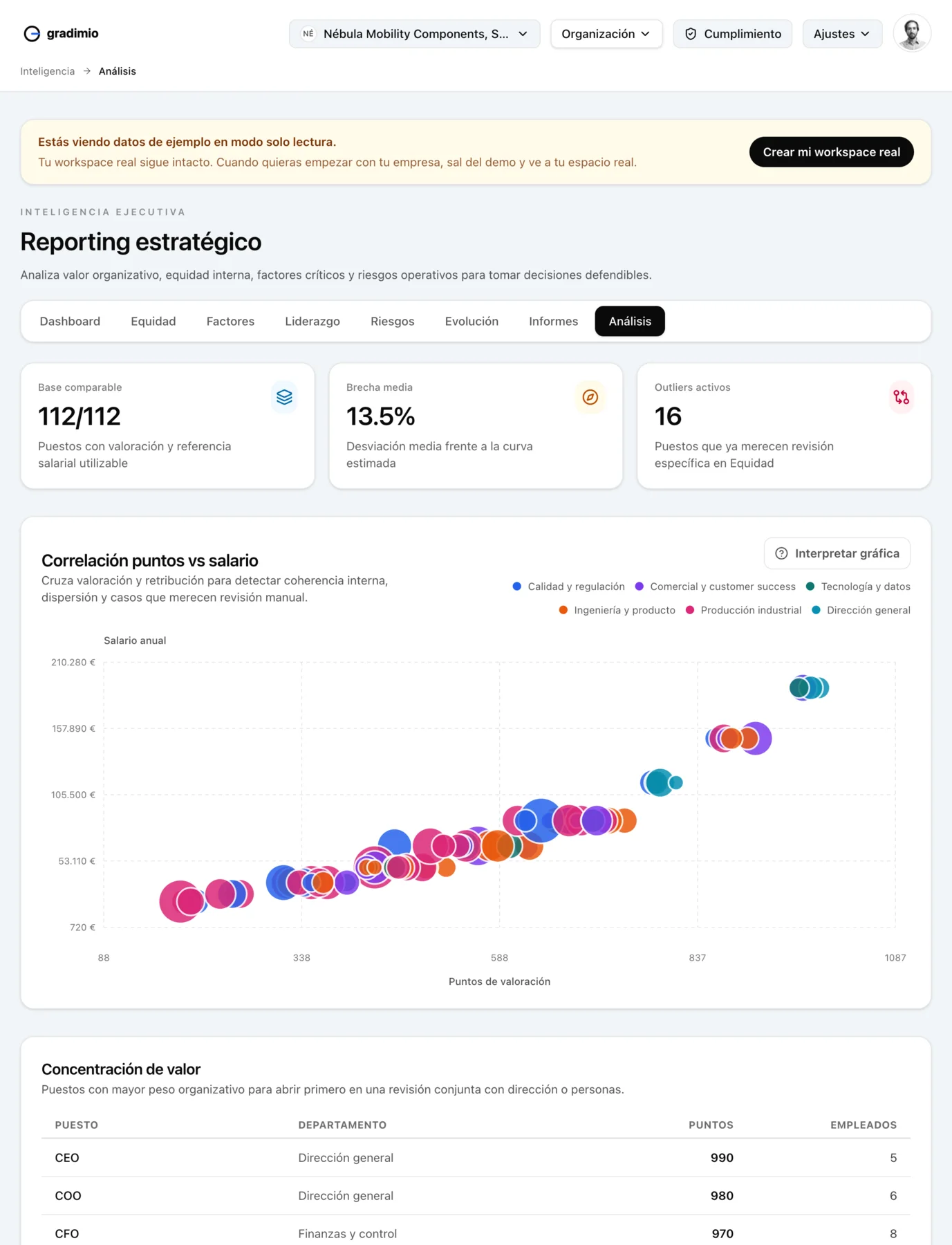Image resolution: width=952 pixels, height=1245 pixels.
Task: Sort by EMPLEADOS column header
Action: coord(864,1125)
